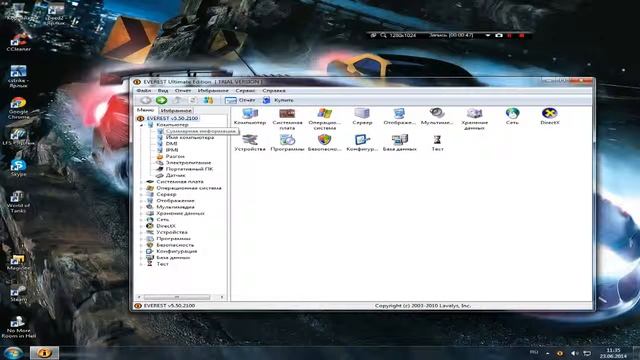Select Суммарная информация in the tree

coord(200,131)
